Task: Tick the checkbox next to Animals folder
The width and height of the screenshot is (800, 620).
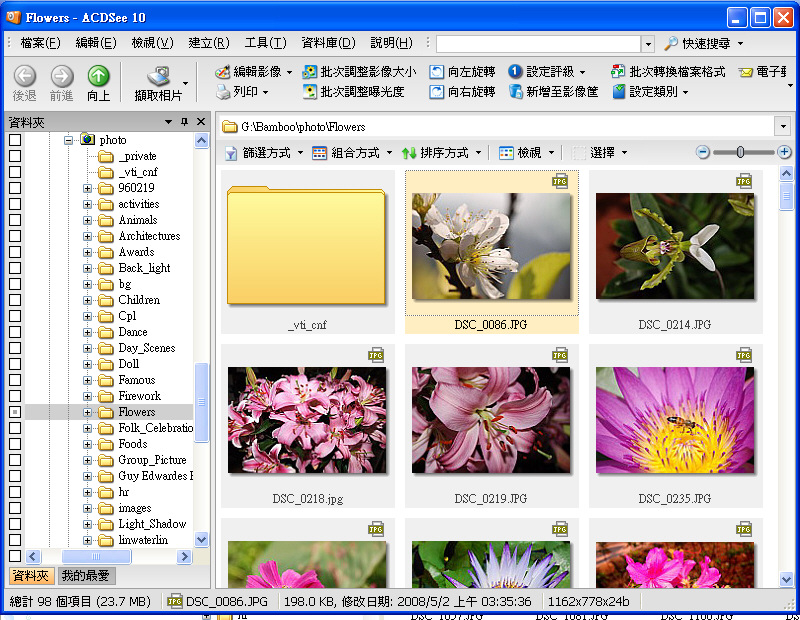Action: (x=15, y=220)
